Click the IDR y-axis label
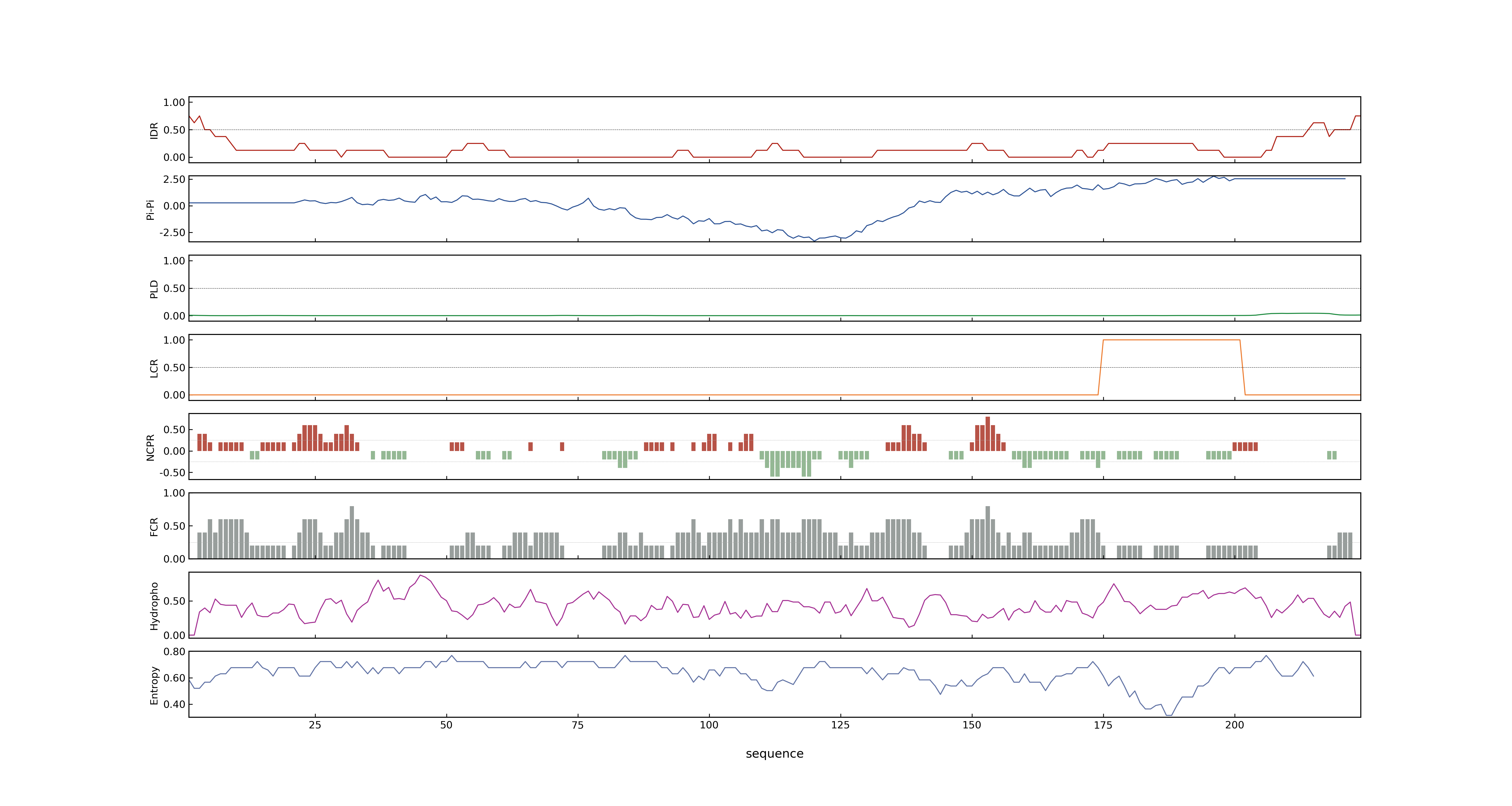The image size is (1512, 806). [x=154, y=130]
